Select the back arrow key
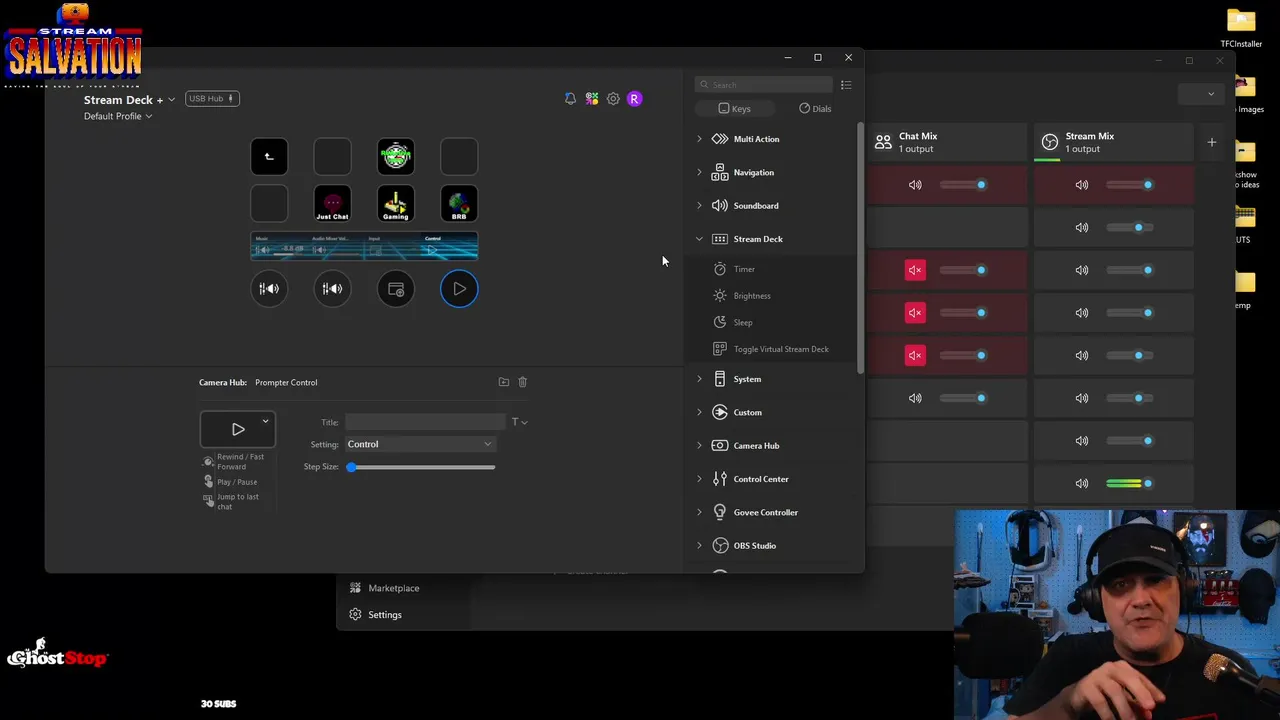Viewport: 1280px width, 720px height. (269, 156)
